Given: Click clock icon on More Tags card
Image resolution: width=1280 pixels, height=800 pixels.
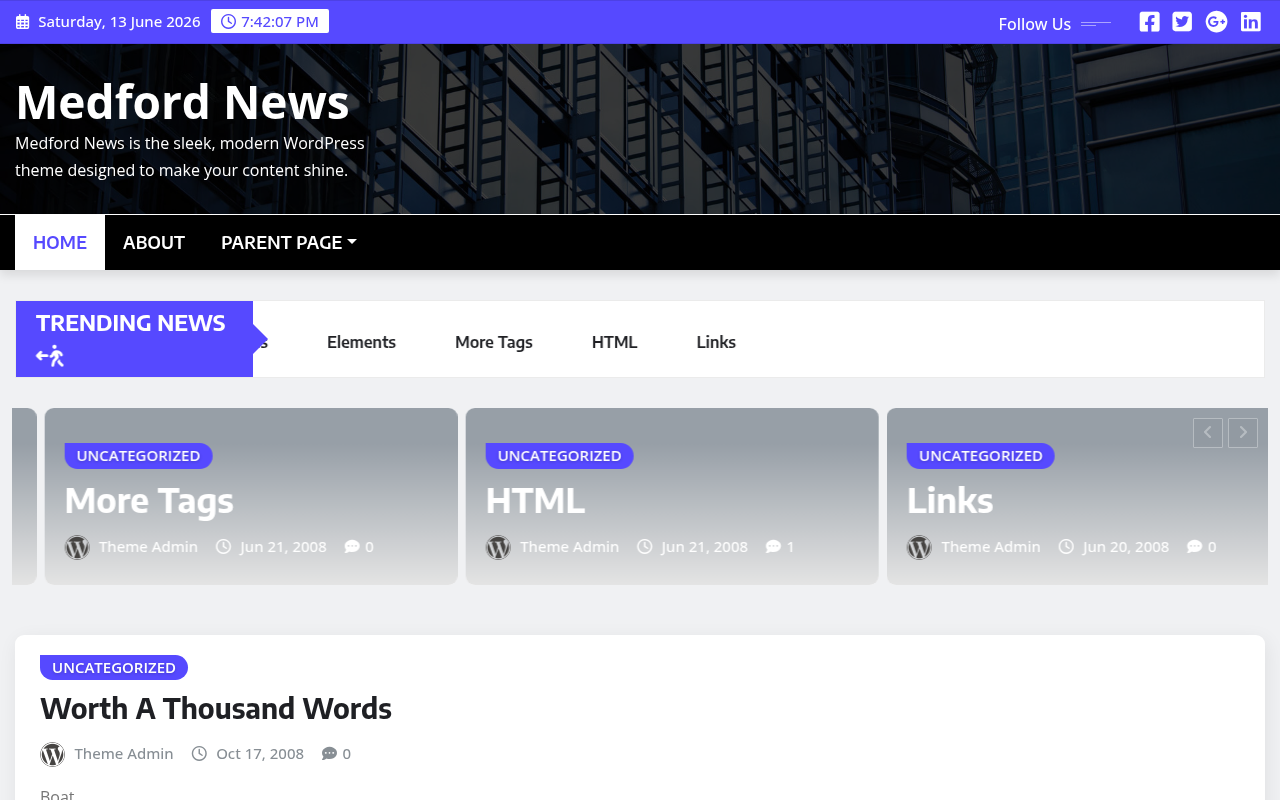Looking at the screenshot, I should coord(224,547).
